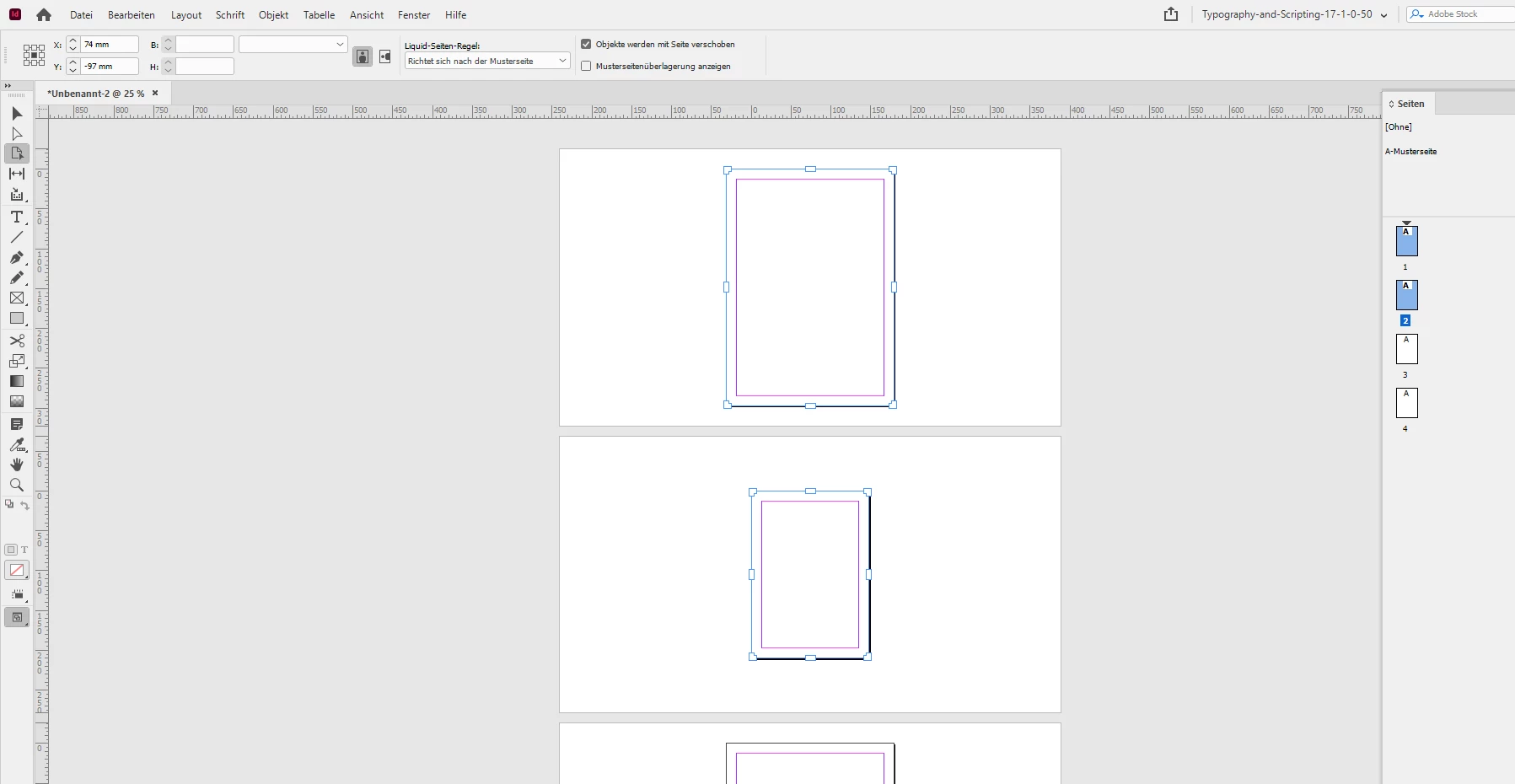Select the Rectangle tool
Screen dimensions: 1515x784
(x=17, y=319)
